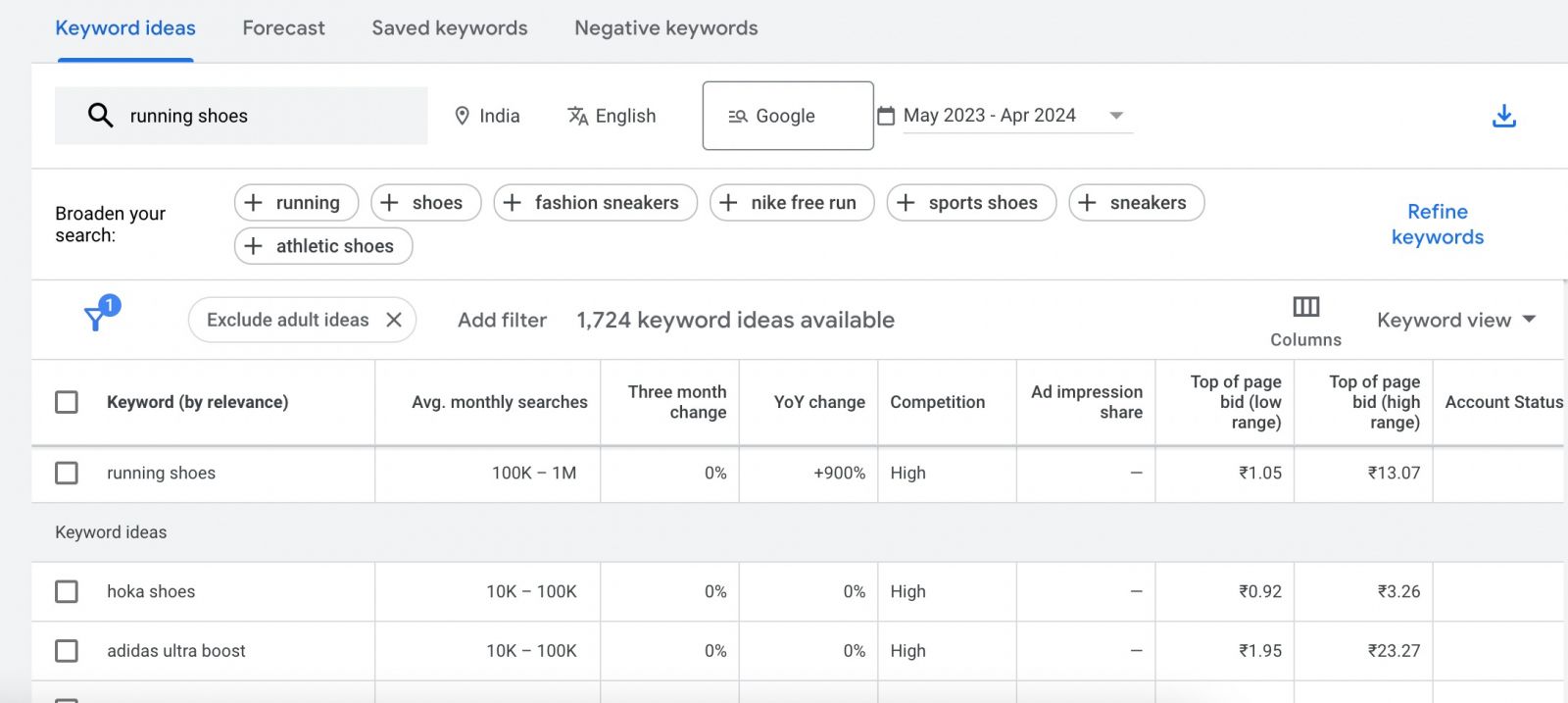1568x703 pixels.
Task: Click the Refine keywords link
Action: pos(1438,225)
